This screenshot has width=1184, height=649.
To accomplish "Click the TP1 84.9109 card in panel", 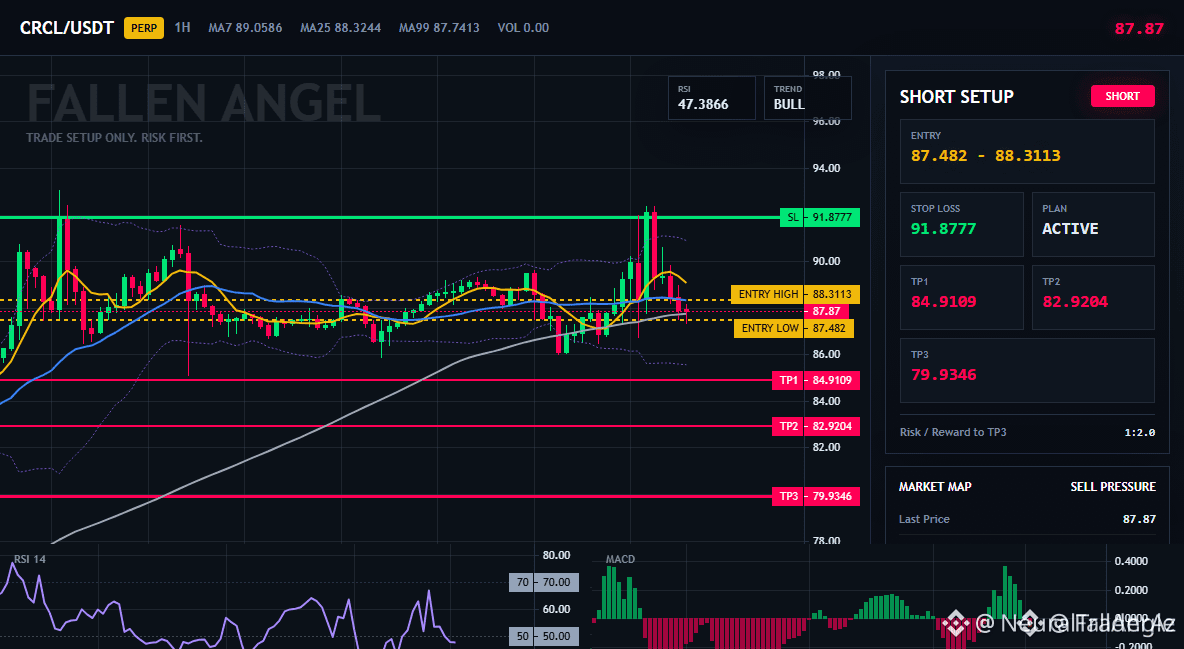I will pyautogui.click(x=961, y=298).
